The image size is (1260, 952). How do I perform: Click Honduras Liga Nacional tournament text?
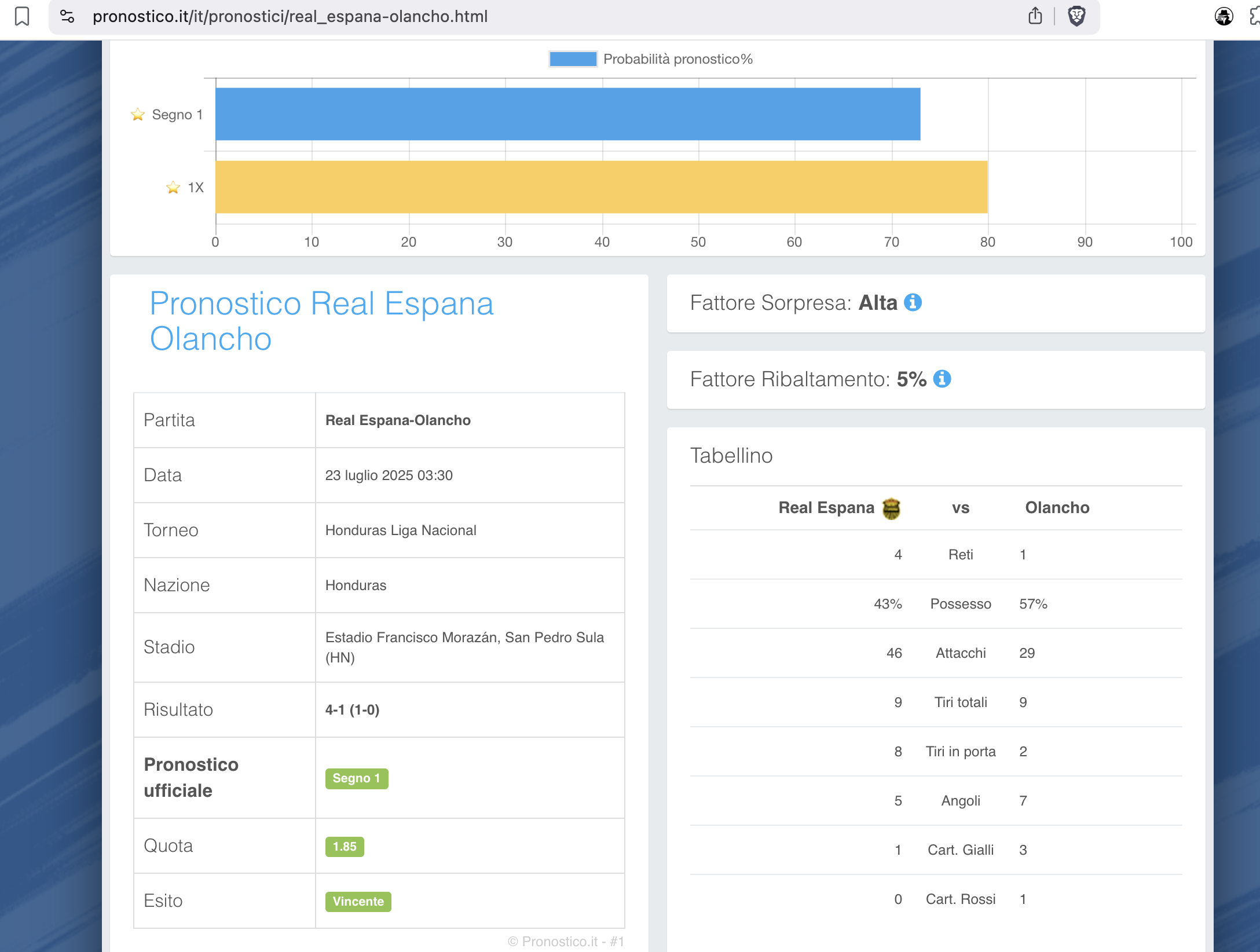pos(401,530)
